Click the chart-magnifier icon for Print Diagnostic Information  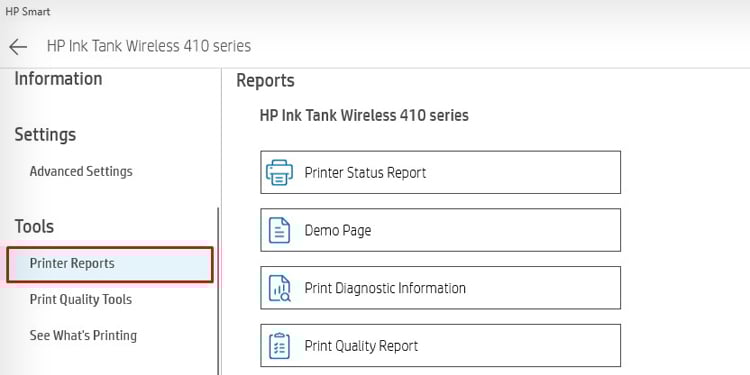tap(279, 288)
